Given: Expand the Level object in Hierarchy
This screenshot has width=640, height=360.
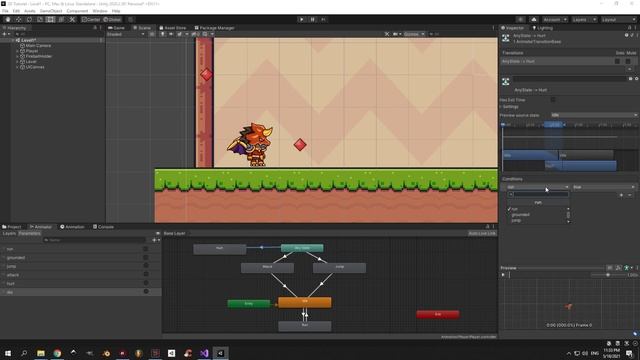Looking at the screenshot, I should pyautogui.click(x=17, y=62).
